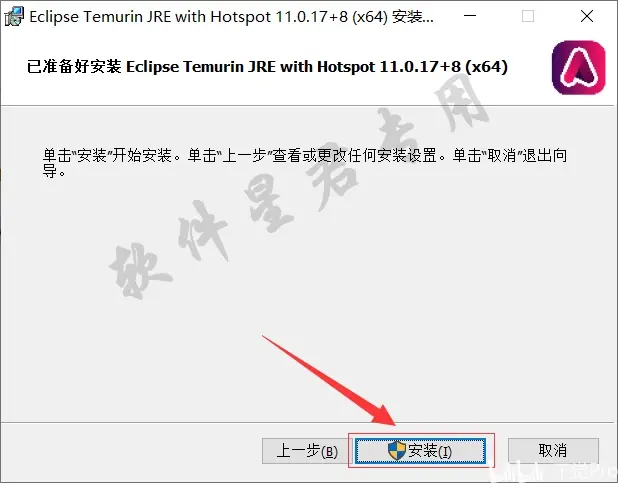Viewport: 618px width, 483px height.
Task: Click the installer package icon in title bar
Action: [x=14, y=17]
